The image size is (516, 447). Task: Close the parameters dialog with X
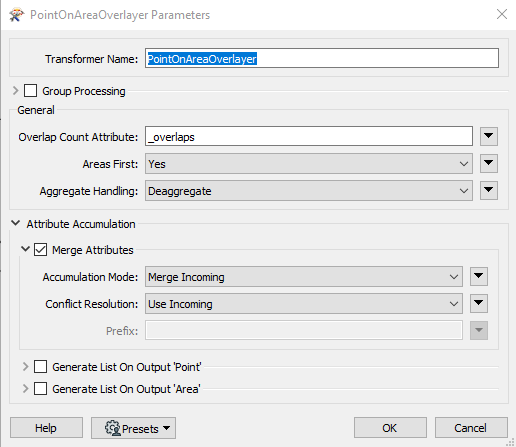[x=502, y=14]
